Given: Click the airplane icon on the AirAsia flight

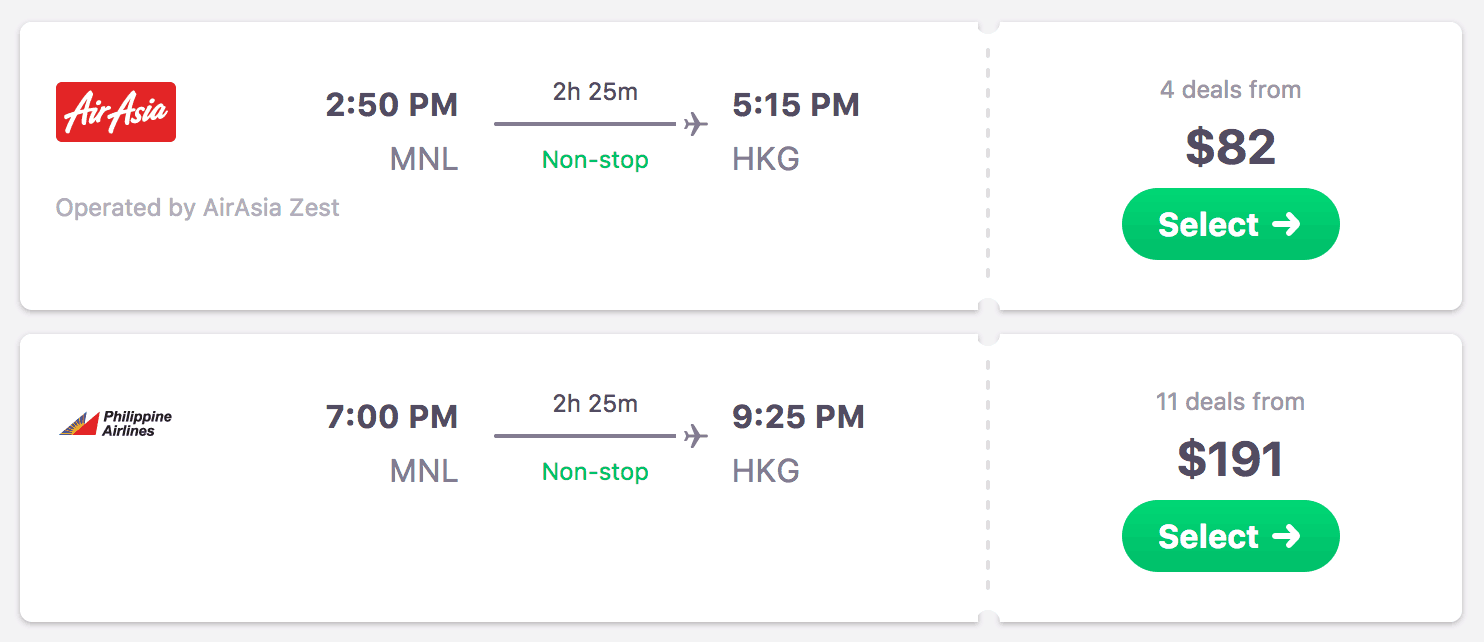Looking at the screenshot, I should coord(692,123).
